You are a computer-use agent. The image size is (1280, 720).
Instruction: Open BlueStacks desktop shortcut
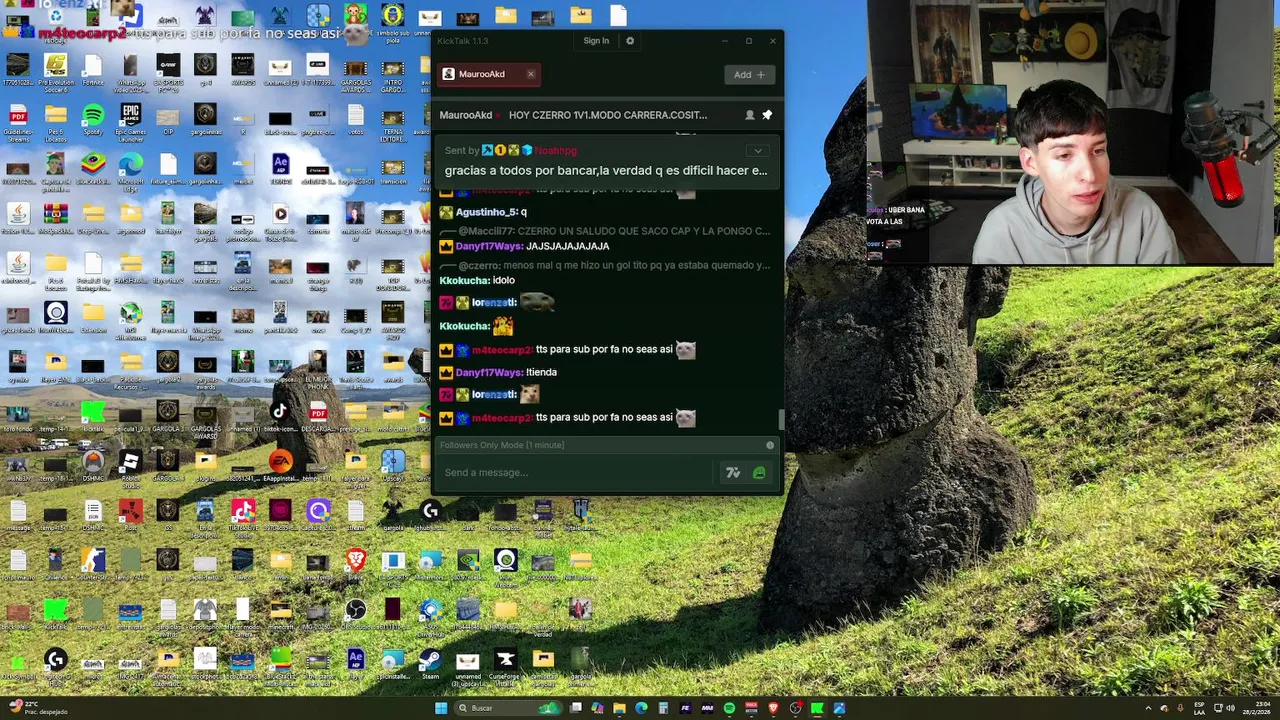click(x=93, y=170)
